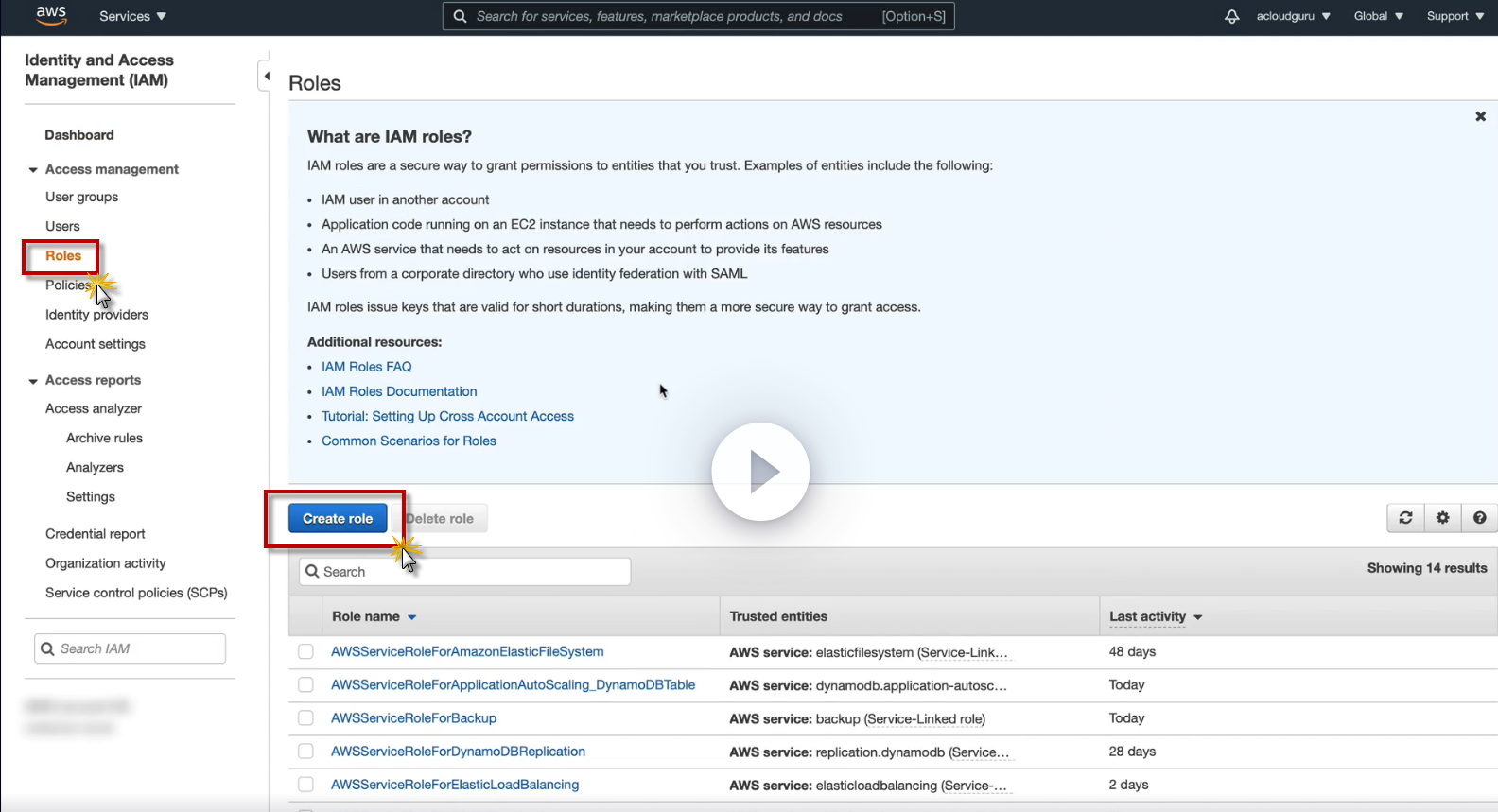The height and width of the screenshot is (812, 1498).
Task: Open the Services dropdown menu
Action: tap(132, 16)
